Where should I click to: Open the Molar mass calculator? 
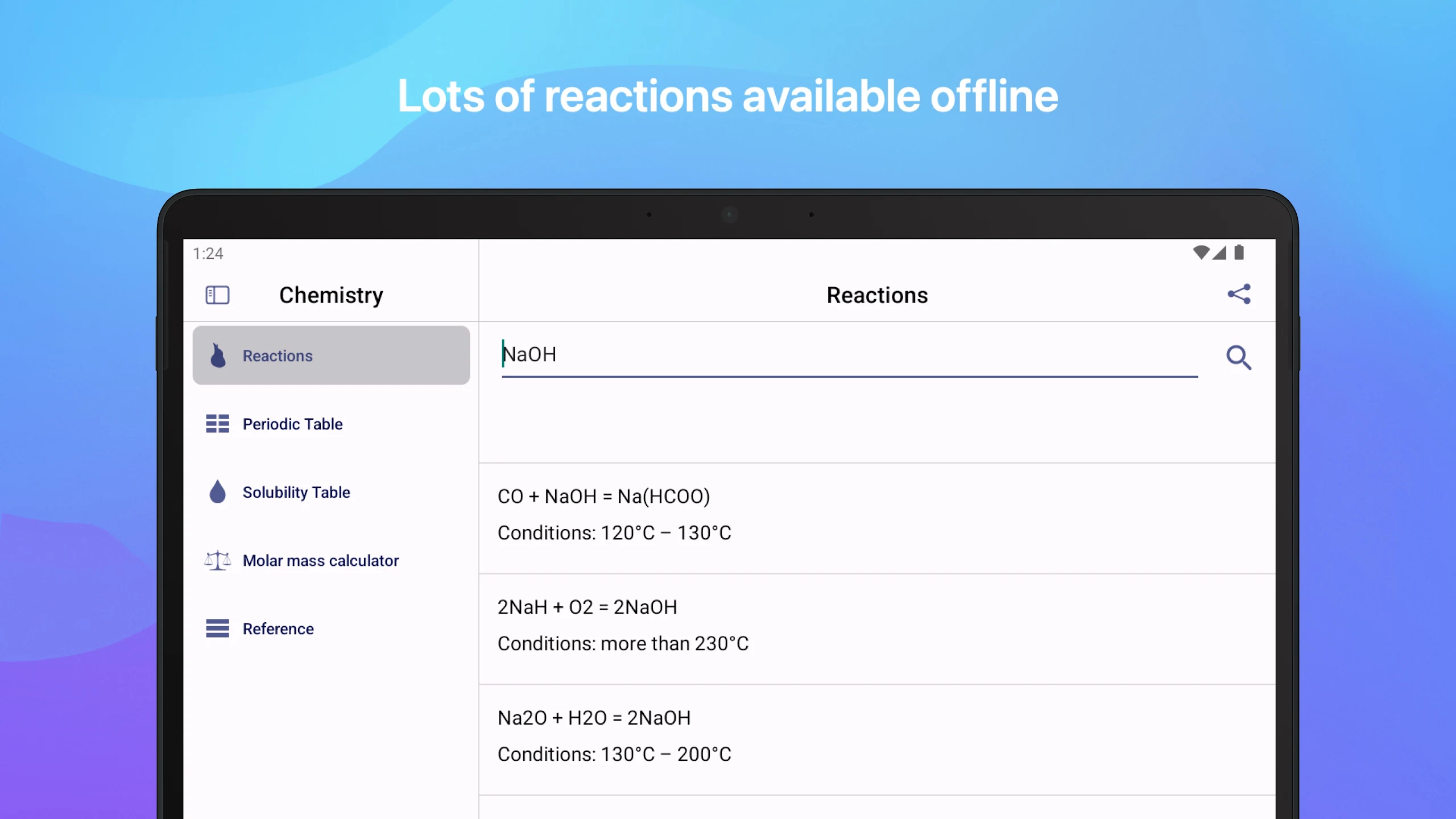coord(321,560)
